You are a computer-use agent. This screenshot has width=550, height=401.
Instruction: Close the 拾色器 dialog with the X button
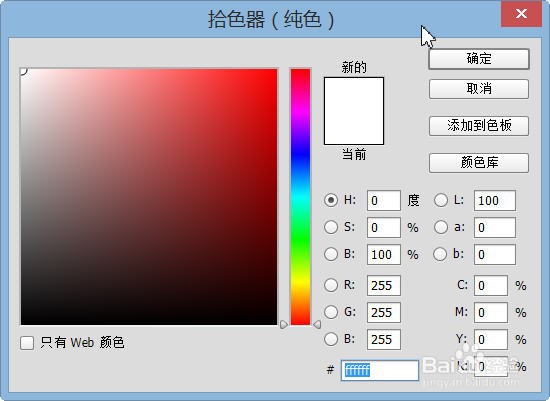pyautogui.click(x=521, y=14)
